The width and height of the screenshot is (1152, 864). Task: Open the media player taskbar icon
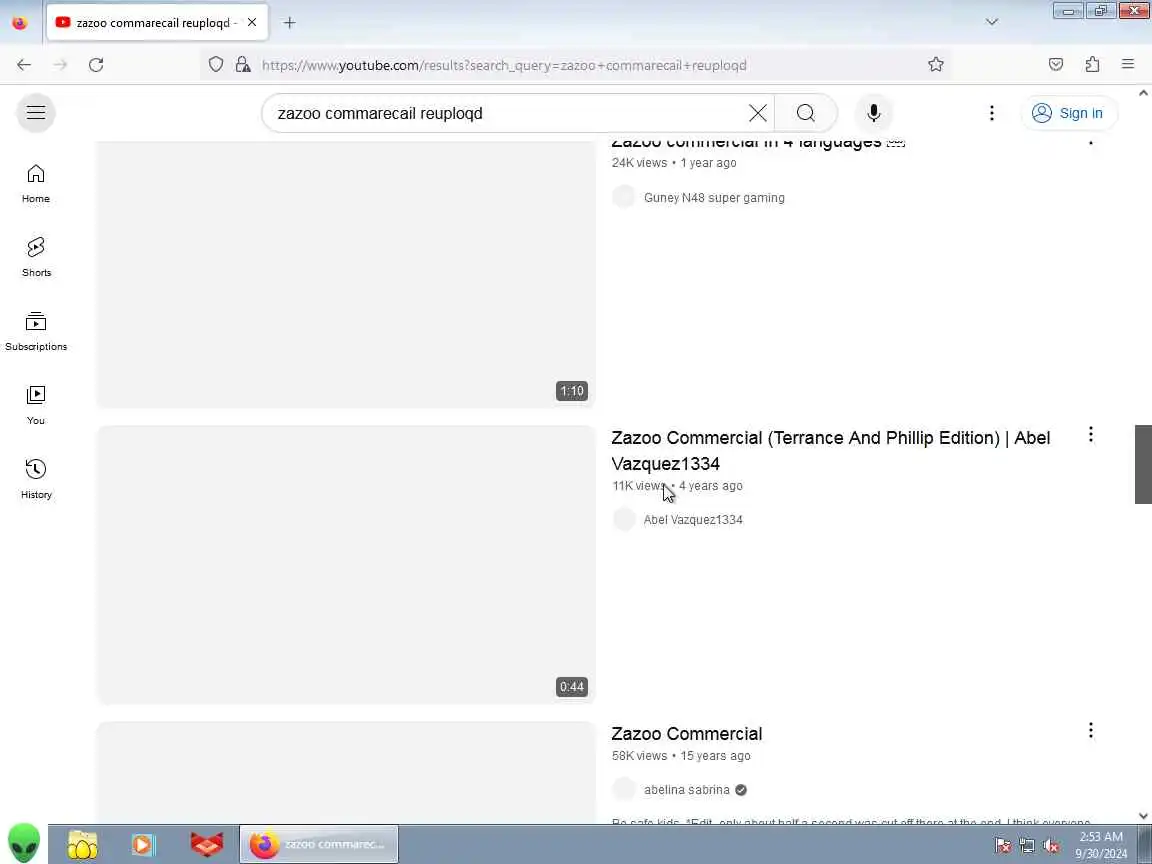point(143,844)
